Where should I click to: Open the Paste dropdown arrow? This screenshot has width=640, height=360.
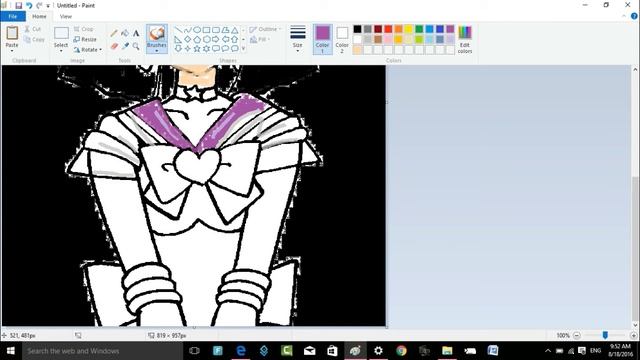tap(12, 51)
